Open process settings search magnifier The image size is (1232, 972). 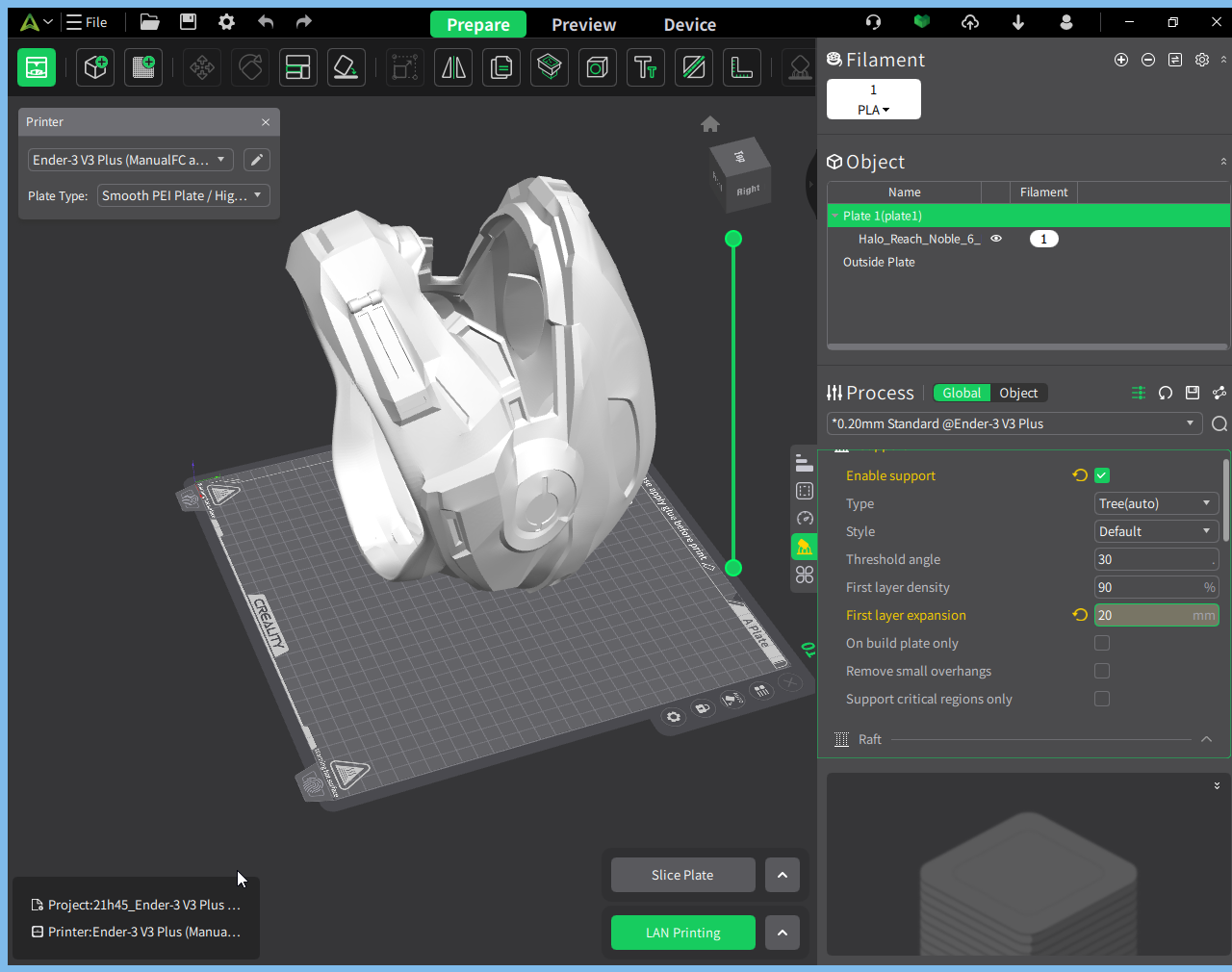click(1219, 424)
